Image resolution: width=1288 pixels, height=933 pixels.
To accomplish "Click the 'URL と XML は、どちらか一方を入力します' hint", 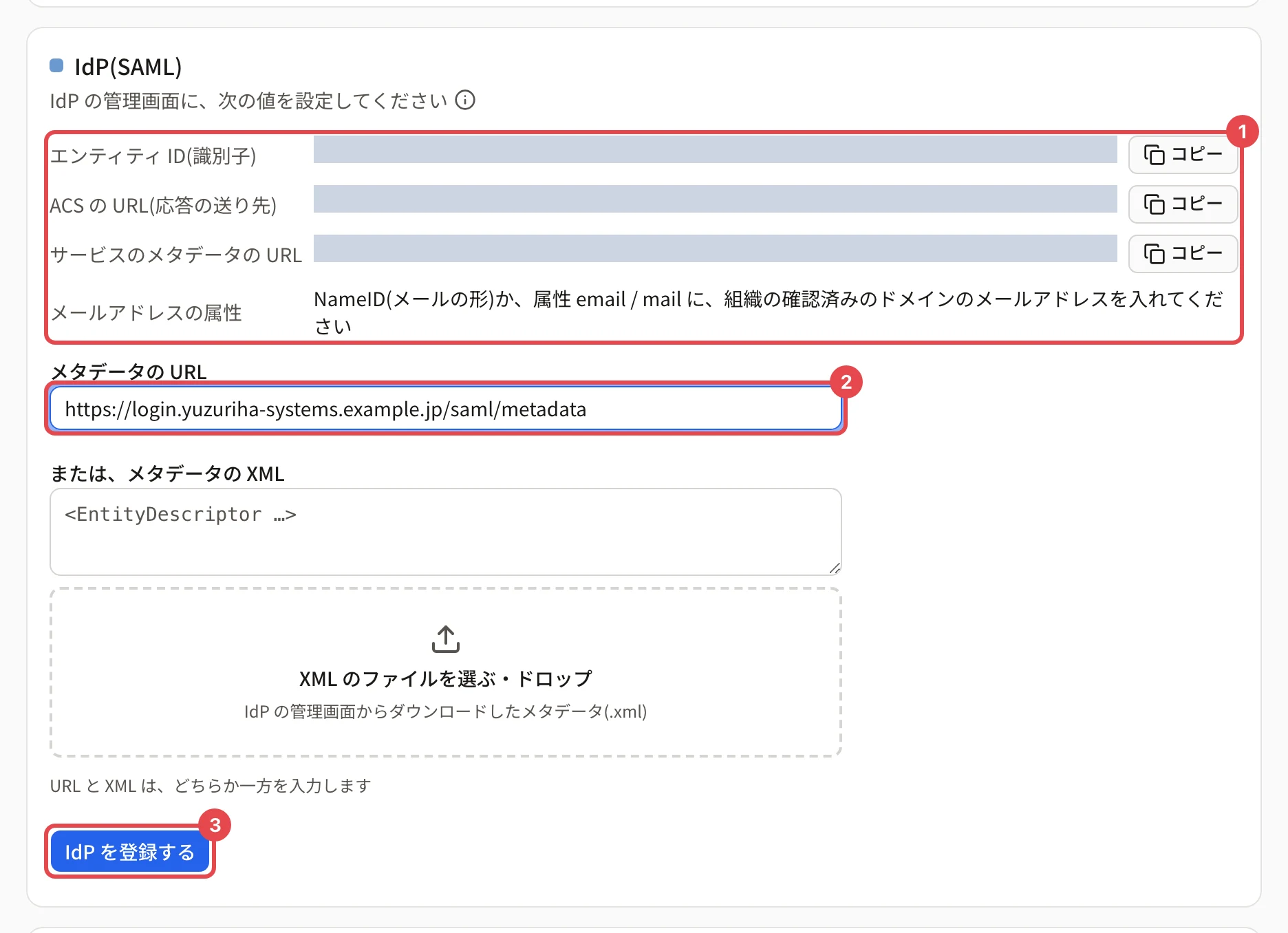I will [x=211, y=786].
